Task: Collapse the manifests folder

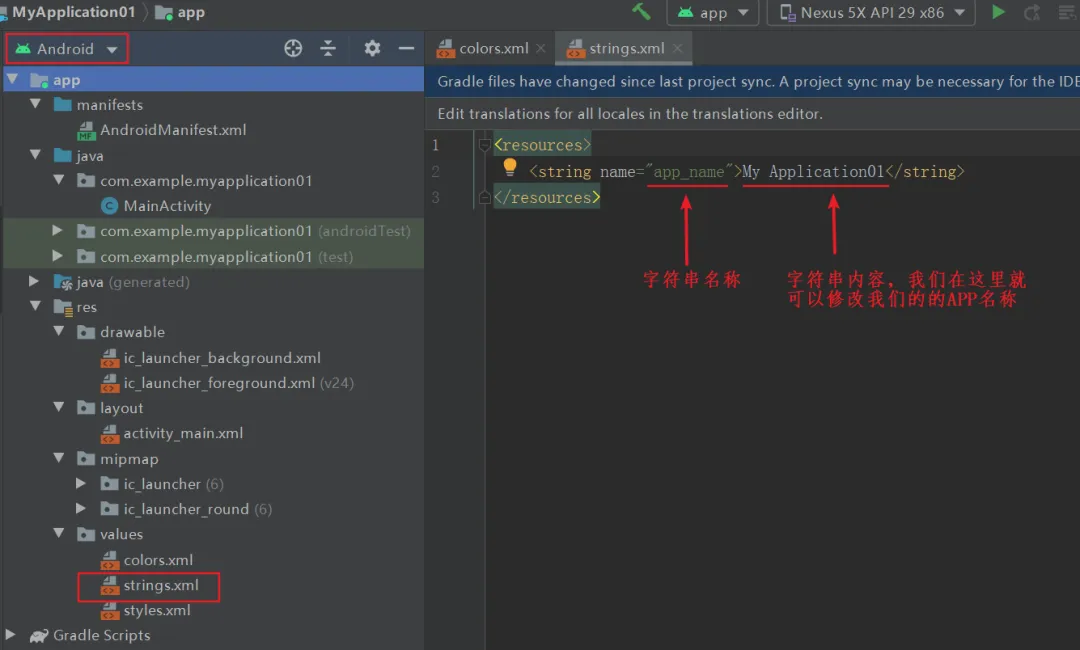Action: [35, 104]
